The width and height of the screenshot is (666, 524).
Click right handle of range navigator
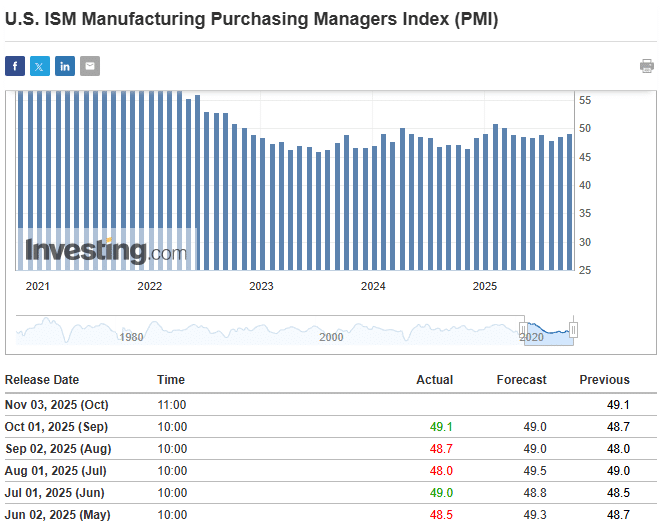pyautogui.click(x=573, y=330)
